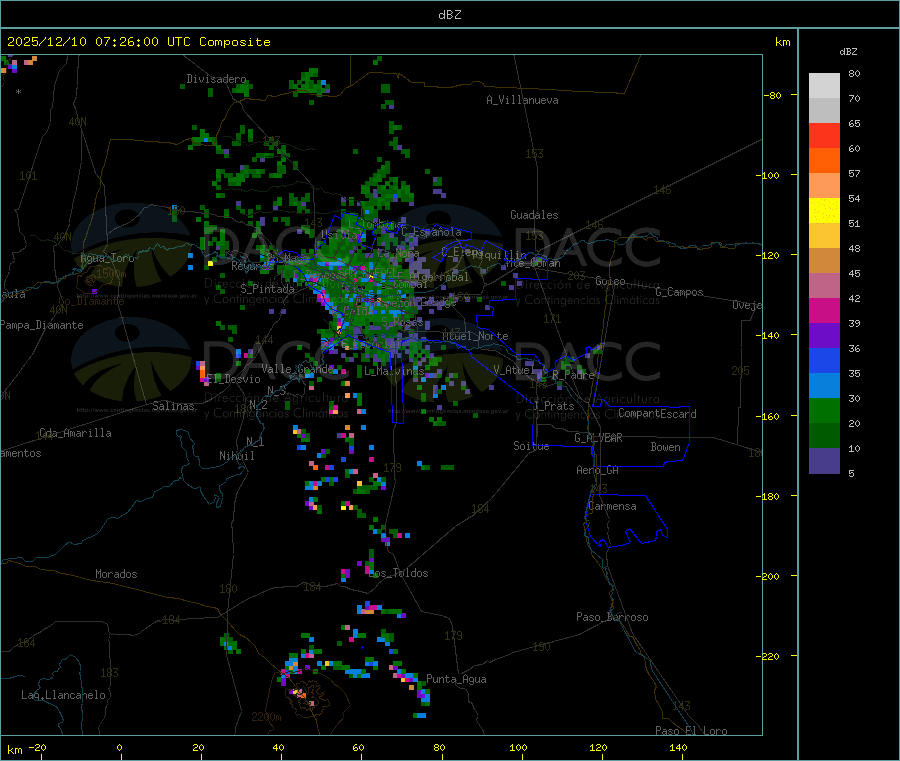
Task: Click the 80 dBZ light gray legend swatch
Action: click(x=824, y=86)
